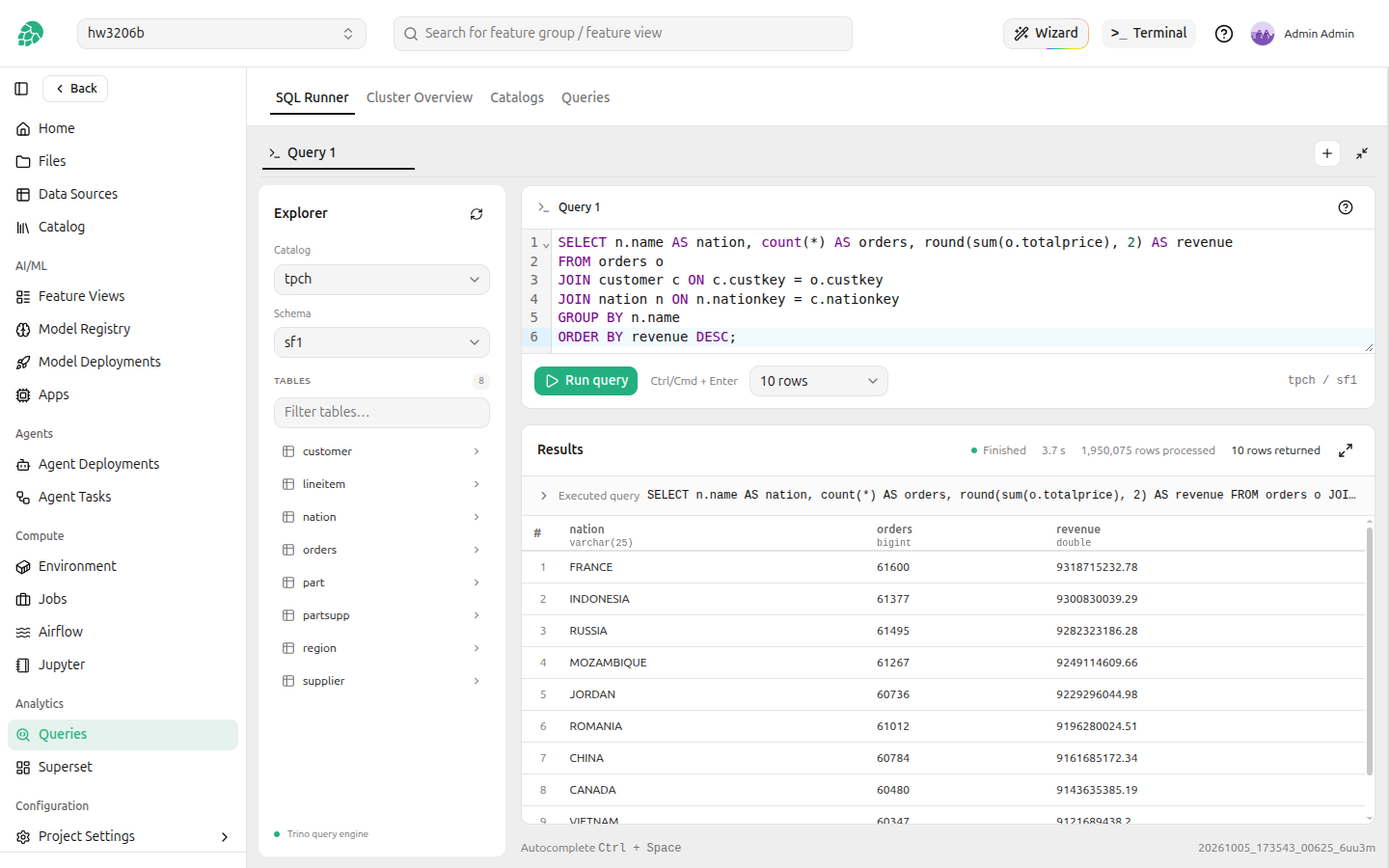Change the 10 rows limit dropdown

(819, 381)
